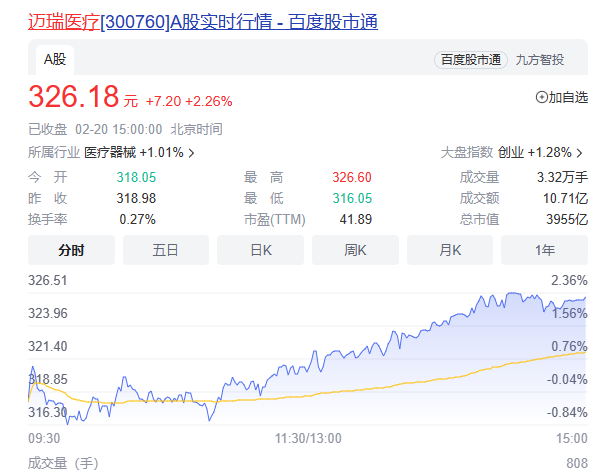Click the 总市值 value 3955亿
This screenshot has width=609, height=475.
tap(564, 219)
